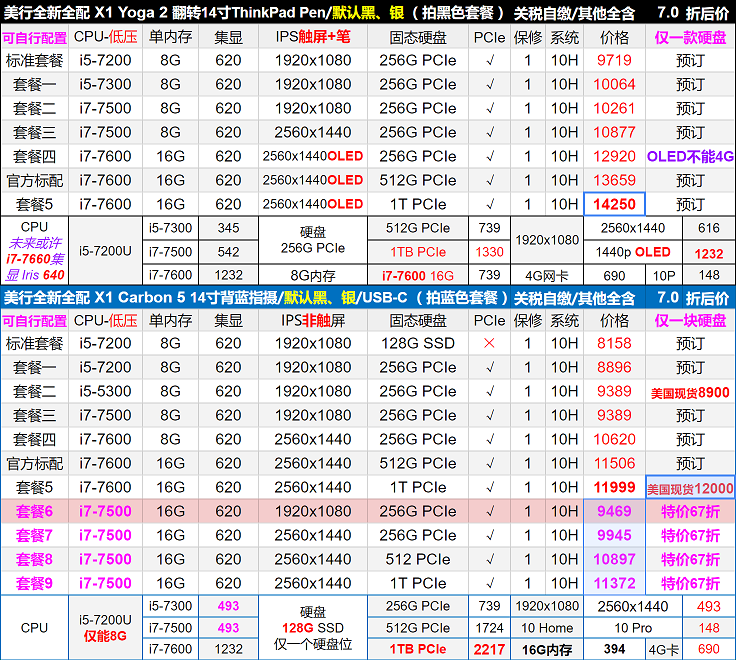Select the 1724 upgrade price cell

[489, 628]
